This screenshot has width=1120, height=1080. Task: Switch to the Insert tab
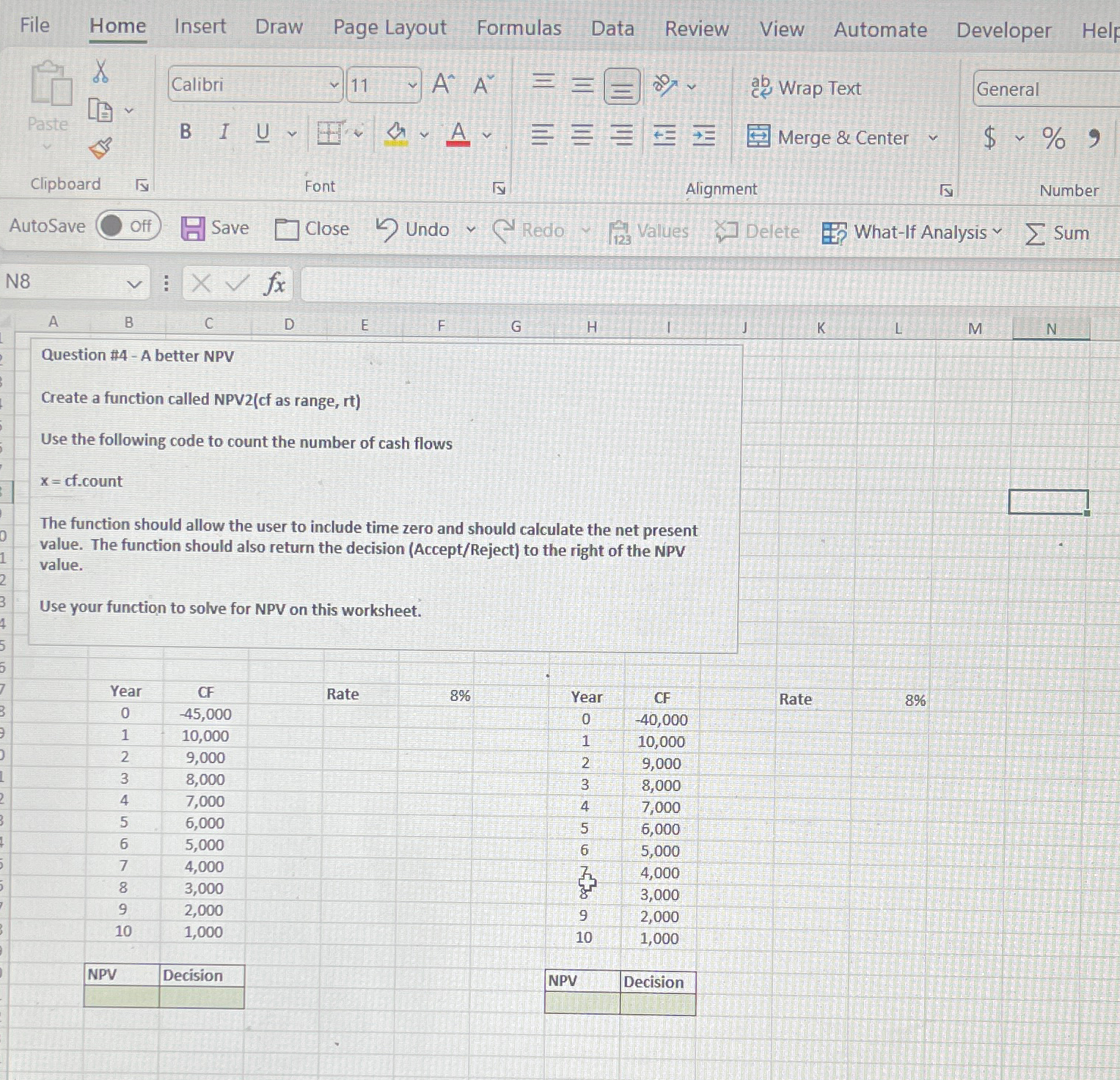coord(200,26)
